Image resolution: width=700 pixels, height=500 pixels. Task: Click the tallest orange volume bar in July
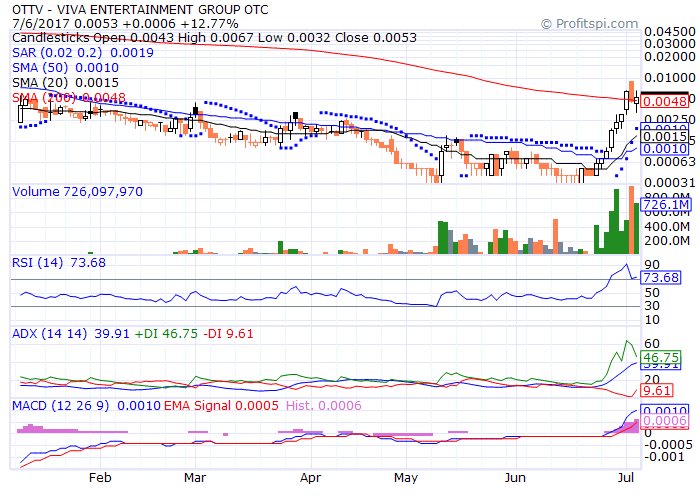[631, 220]
